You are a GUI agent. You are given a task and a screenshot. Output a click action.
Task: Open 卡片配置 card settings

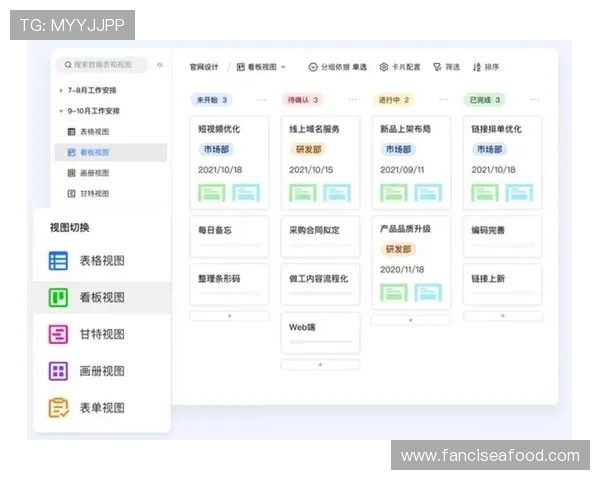point(400,67)
